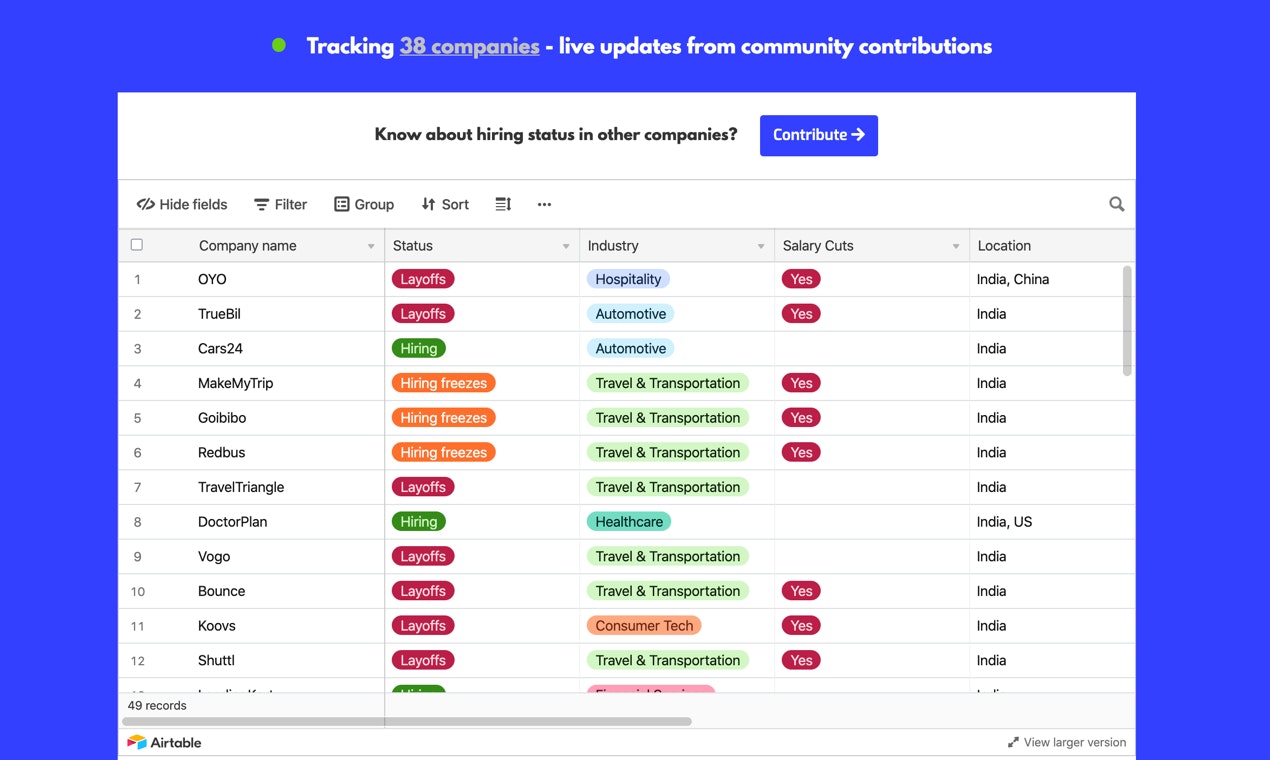Click the empty Salary Cuts cell for Cars24

click(x=872, y=348)
